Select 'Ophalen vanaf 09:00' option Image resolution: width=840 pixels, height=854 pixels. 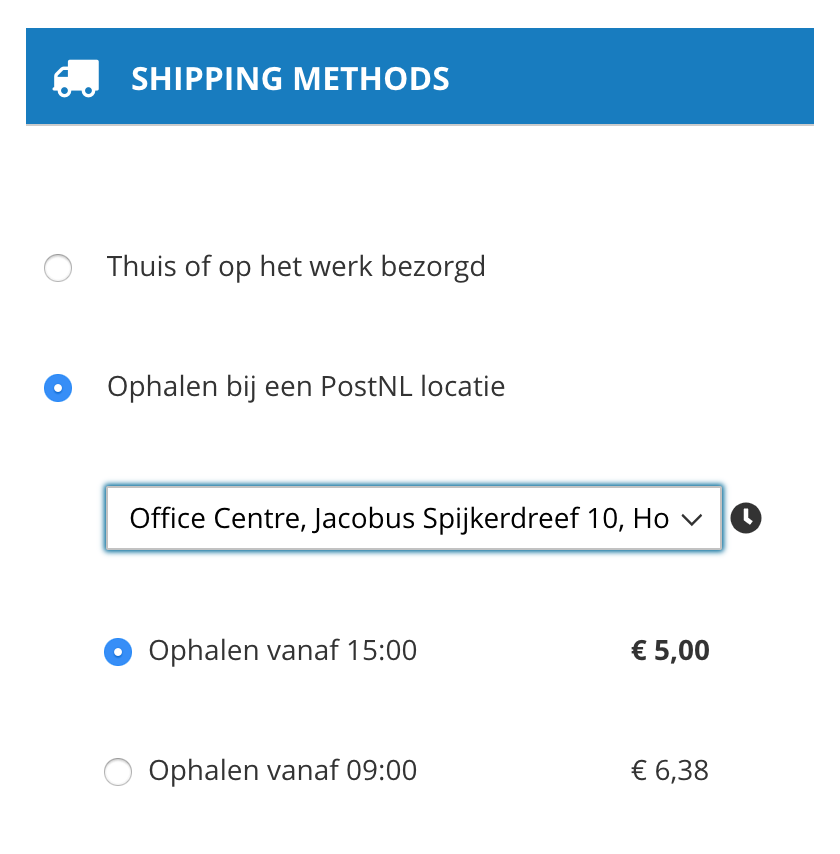click(118, 772)
